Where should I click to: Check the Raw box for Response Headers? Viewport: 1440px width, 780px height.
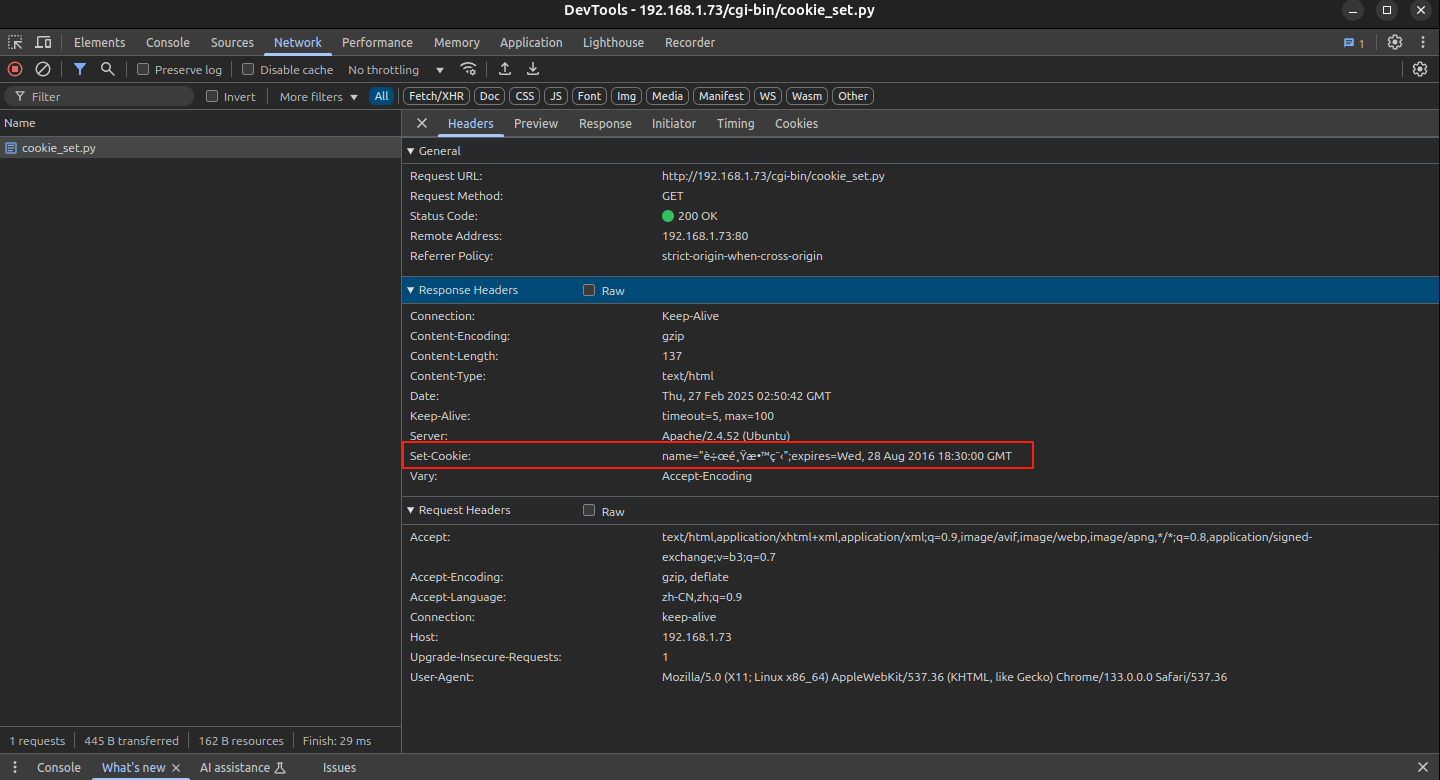tap(589, 290)
